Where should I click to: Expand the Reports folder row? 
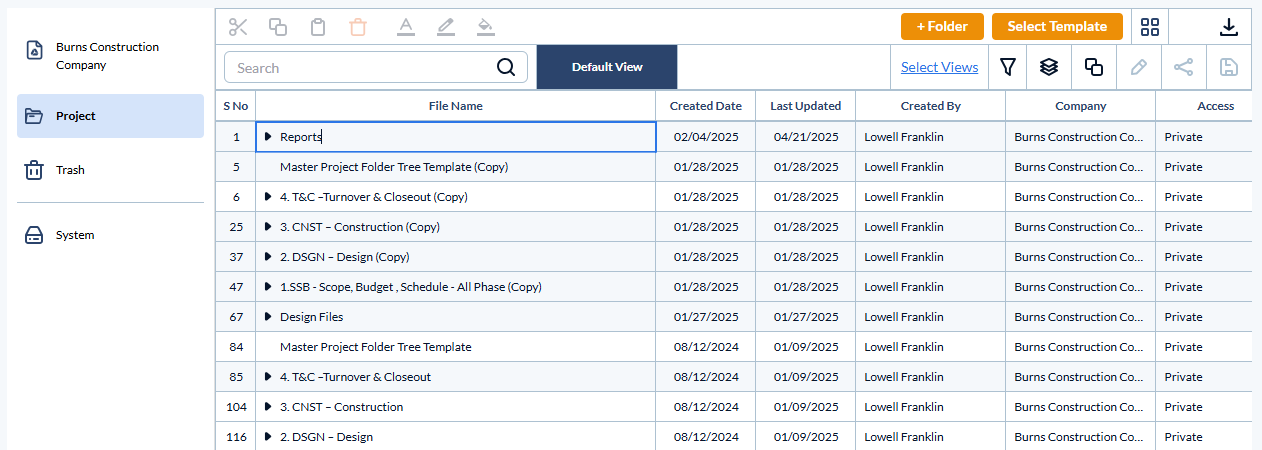268,137
